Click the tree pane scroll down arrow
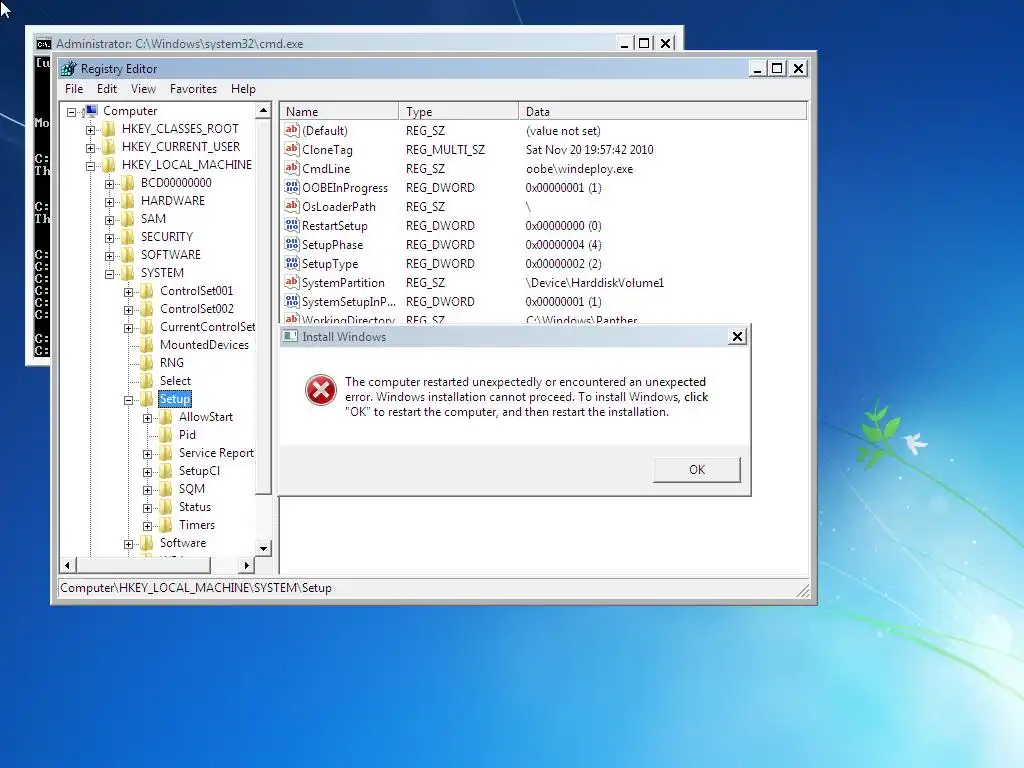Screen dimensions: 1024x768 pyautogui.click(x=263, y=548)
